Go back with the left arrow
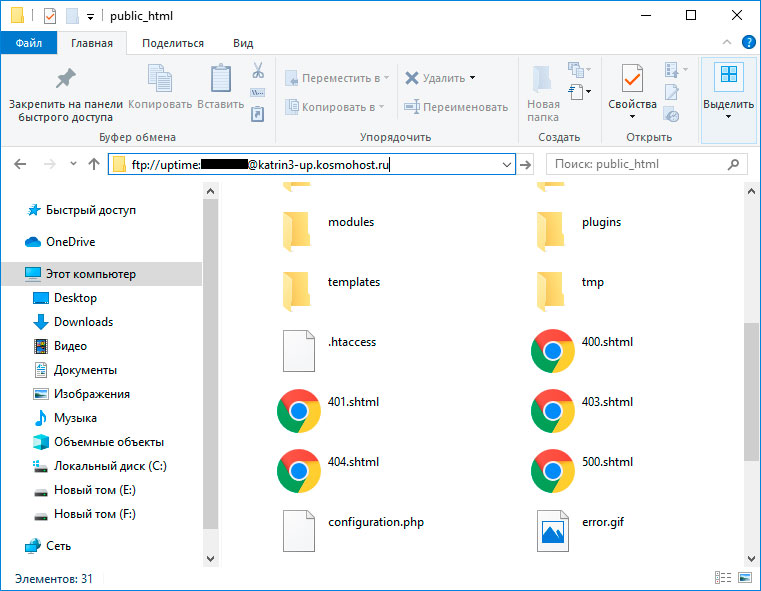 click(20, 164)
